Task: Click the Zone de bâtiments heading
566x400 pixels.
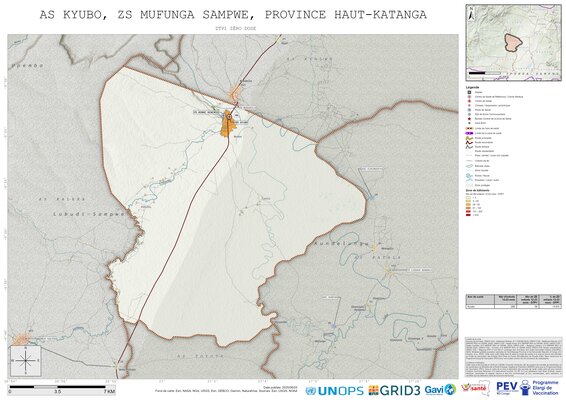Action: [477, 190]
